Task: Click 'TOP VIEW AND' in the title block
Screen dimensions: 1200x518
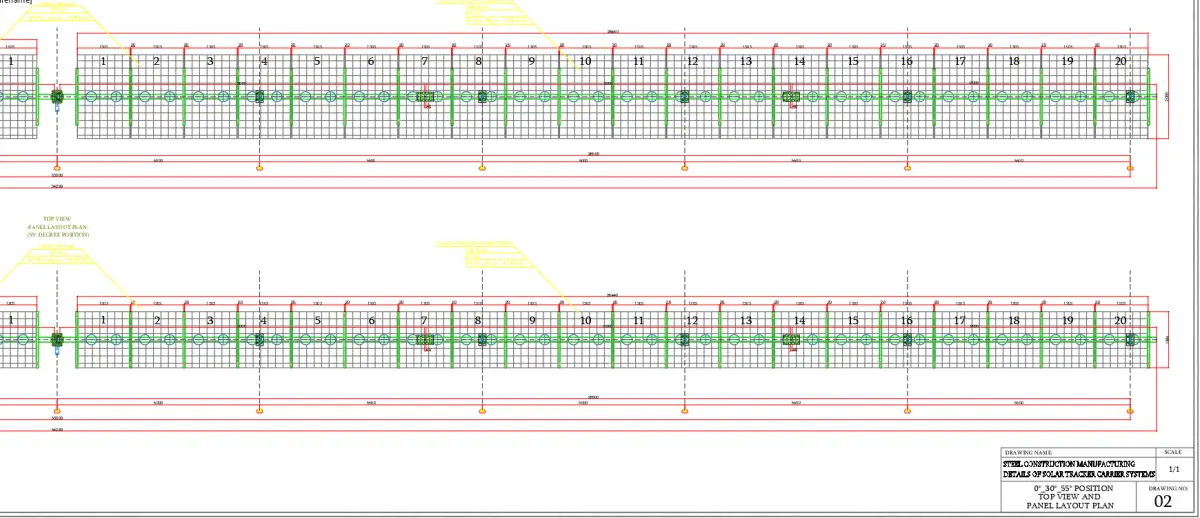Action: click(x=1069, y=496)
